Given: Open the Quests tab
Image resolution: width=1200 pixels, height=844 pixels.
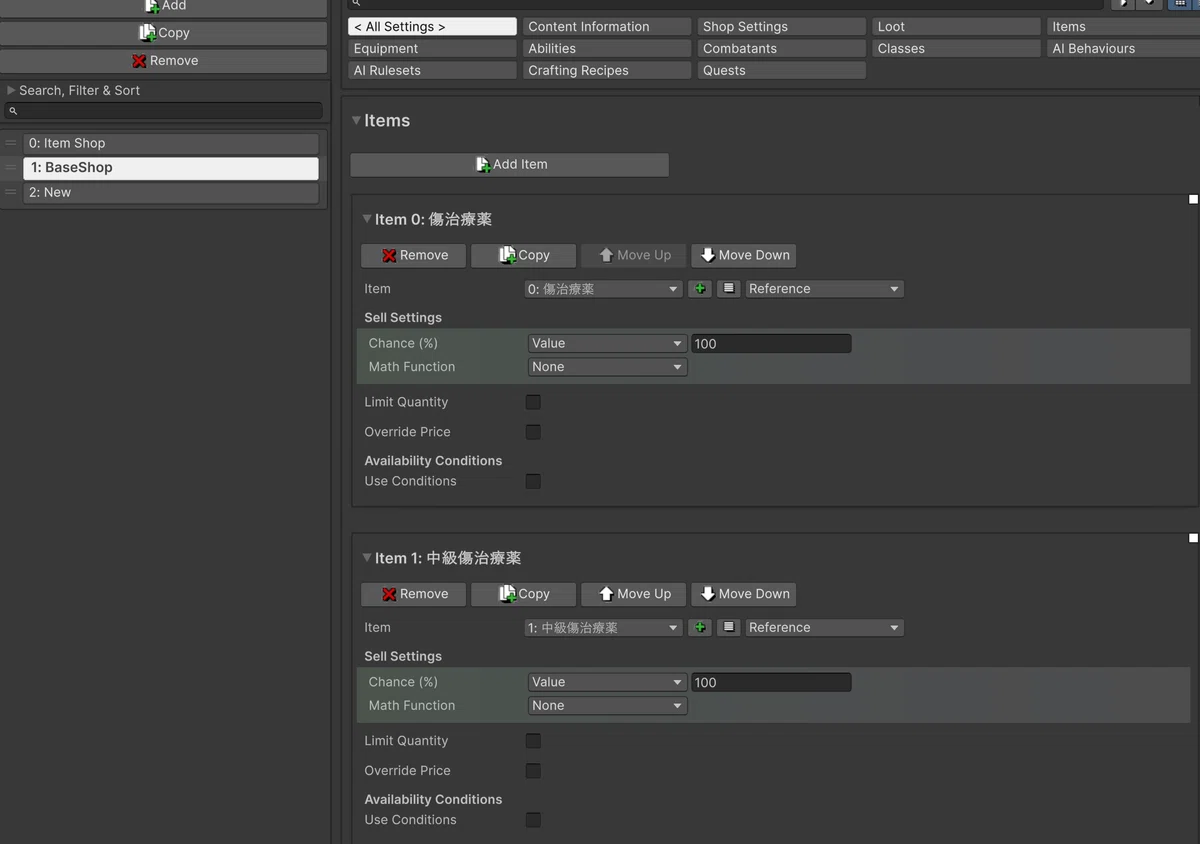Looking at the screenshot, I should (782, 71).
